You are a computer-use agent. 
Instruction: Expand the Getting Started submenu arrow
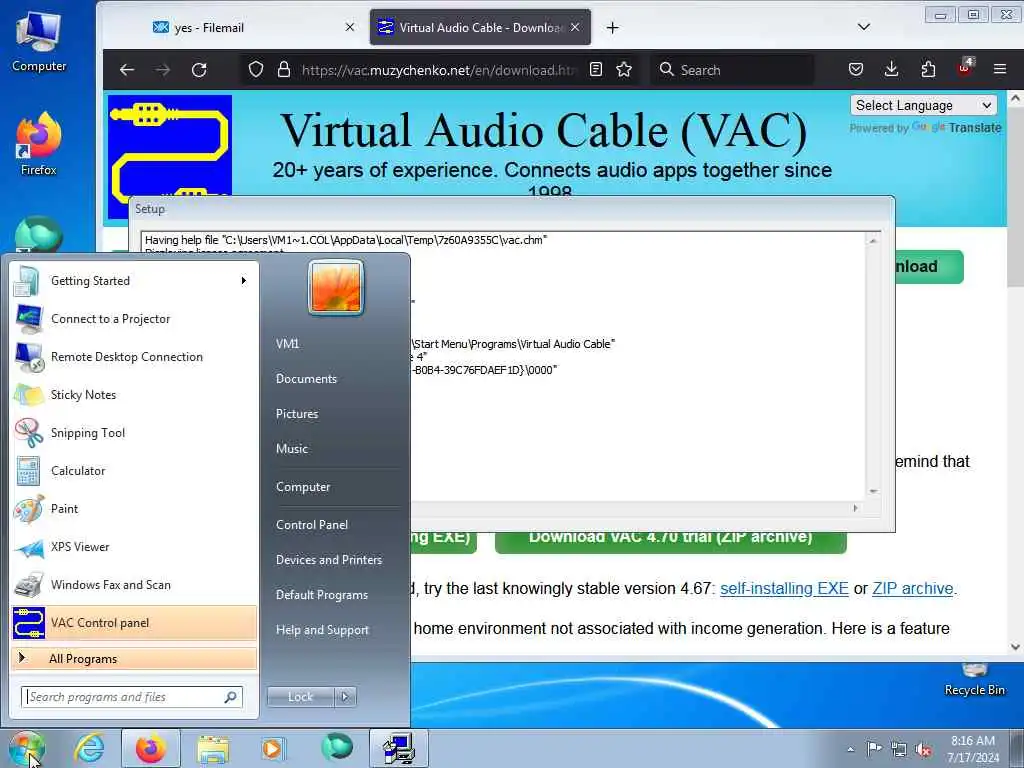244,281
